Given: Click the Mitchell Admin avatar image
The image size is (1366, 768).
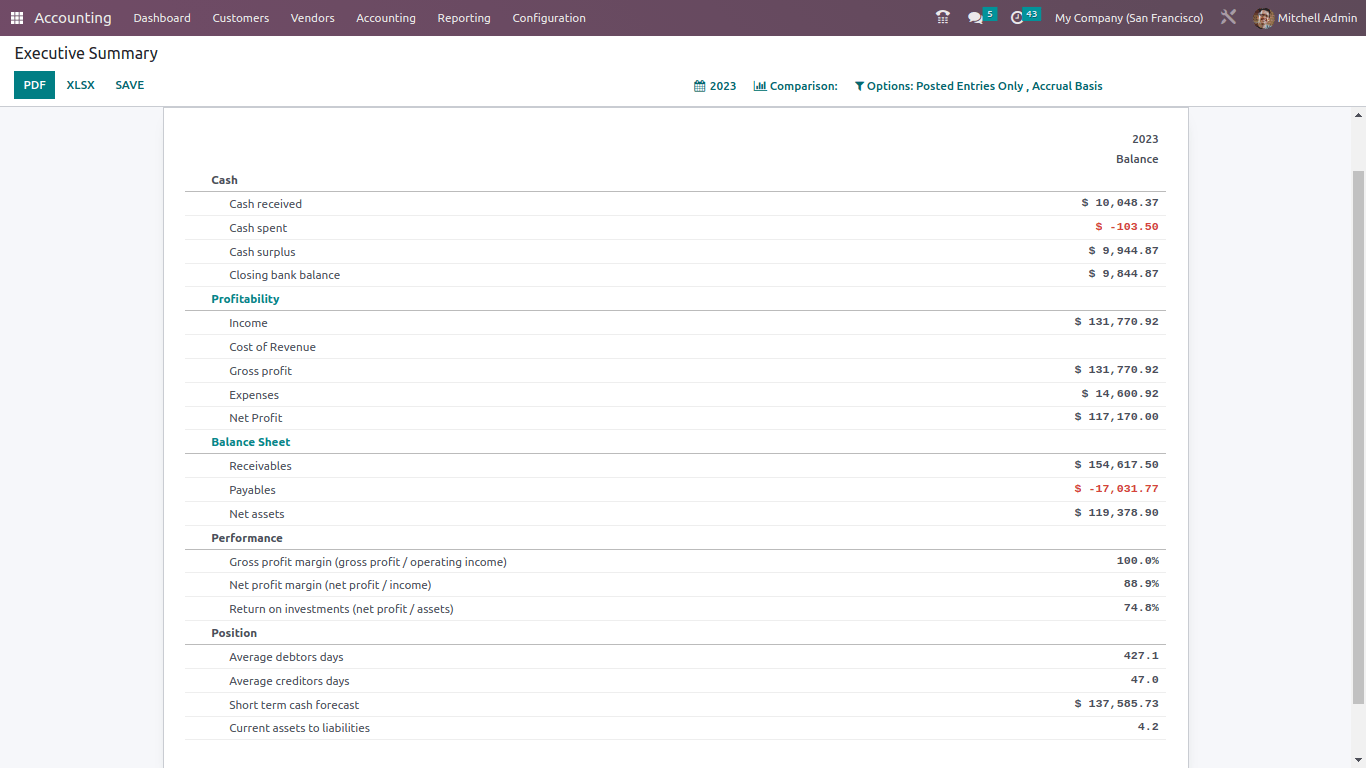Looking at the screenshot, I should pos(1263,17).
